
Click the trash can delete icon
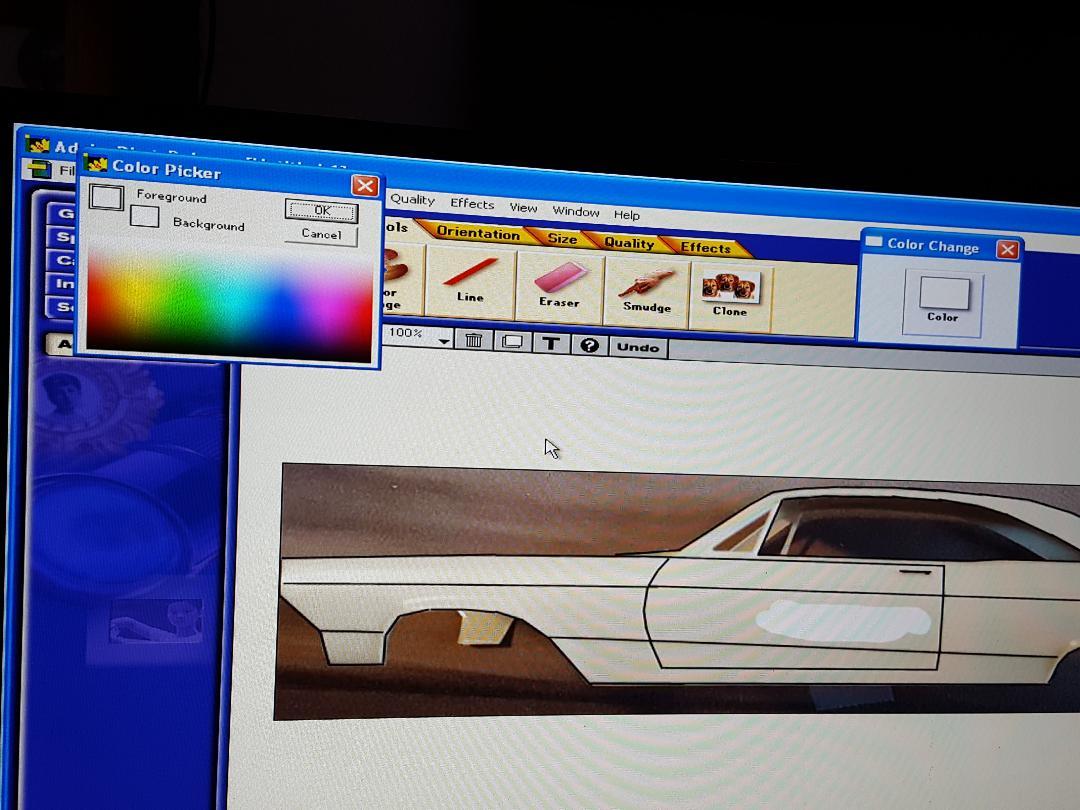tap(473, 340)
